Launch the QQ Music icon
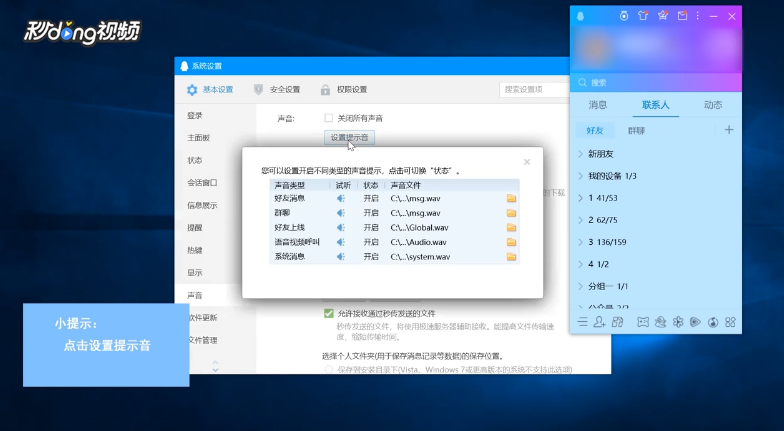 point(713,322)
